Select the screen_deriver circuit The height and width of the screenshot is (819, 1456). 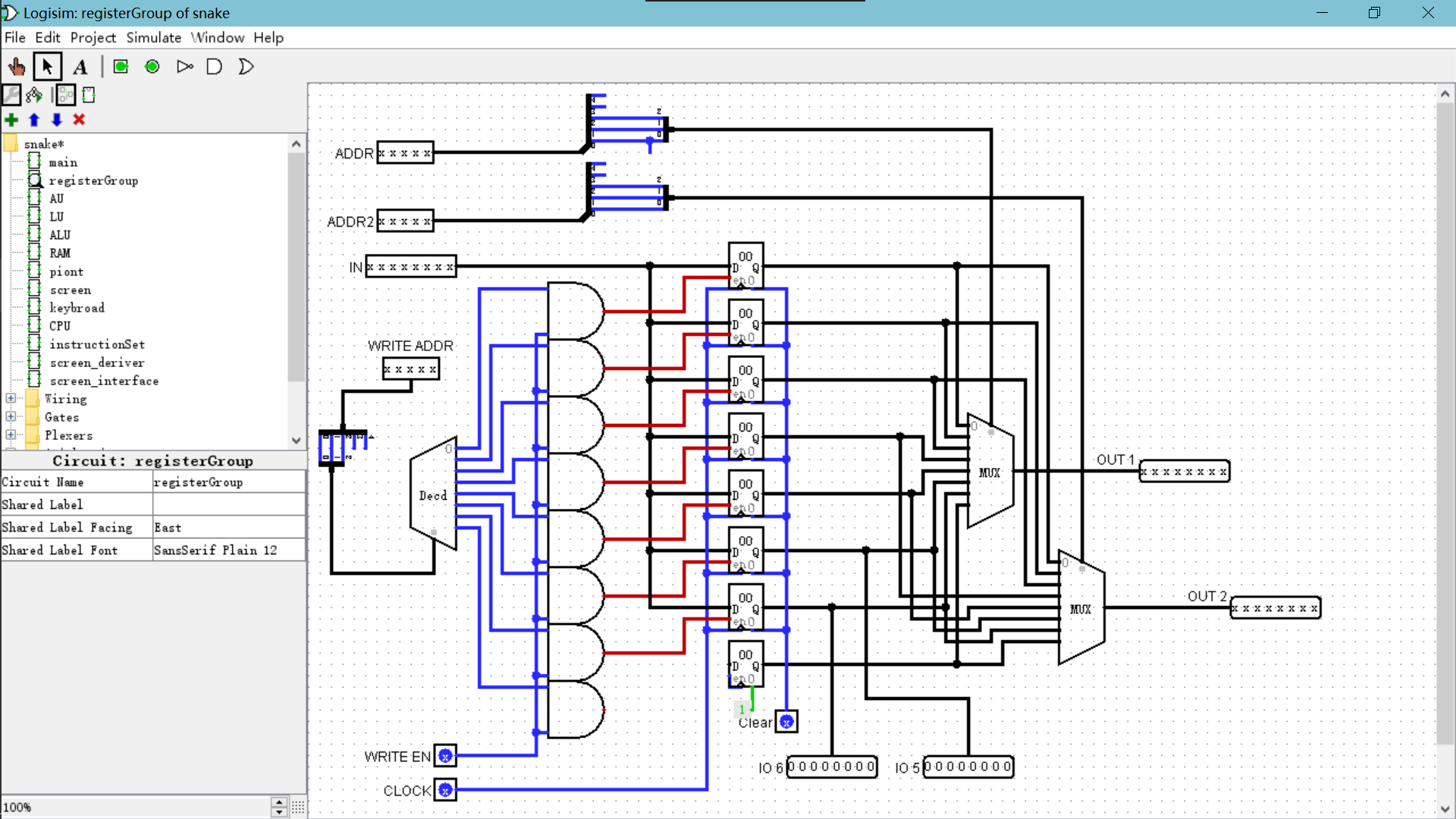coord(97,362)
